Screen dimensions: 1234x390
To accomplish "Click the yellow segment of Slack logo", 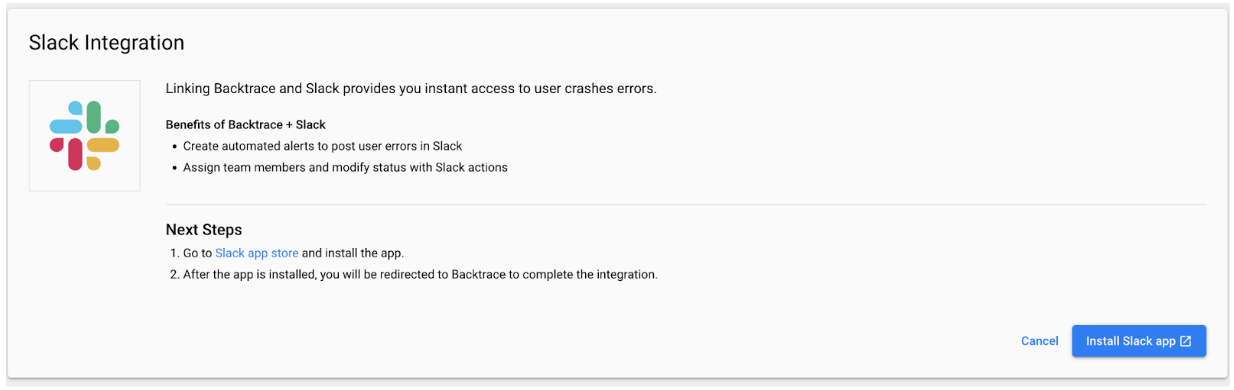I will coord(102,153).
